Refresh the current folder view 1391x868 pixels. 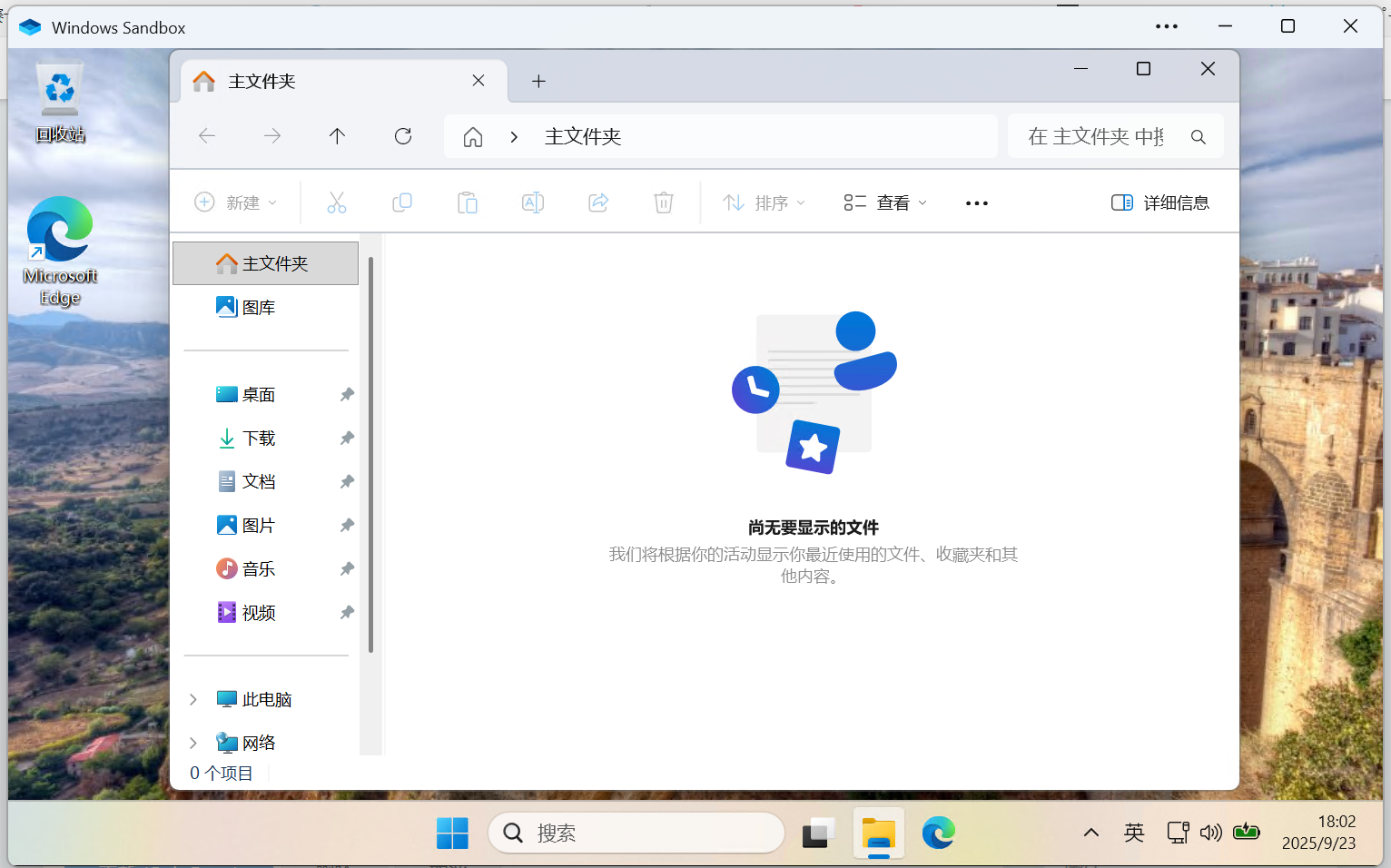(x=403, y=136)
